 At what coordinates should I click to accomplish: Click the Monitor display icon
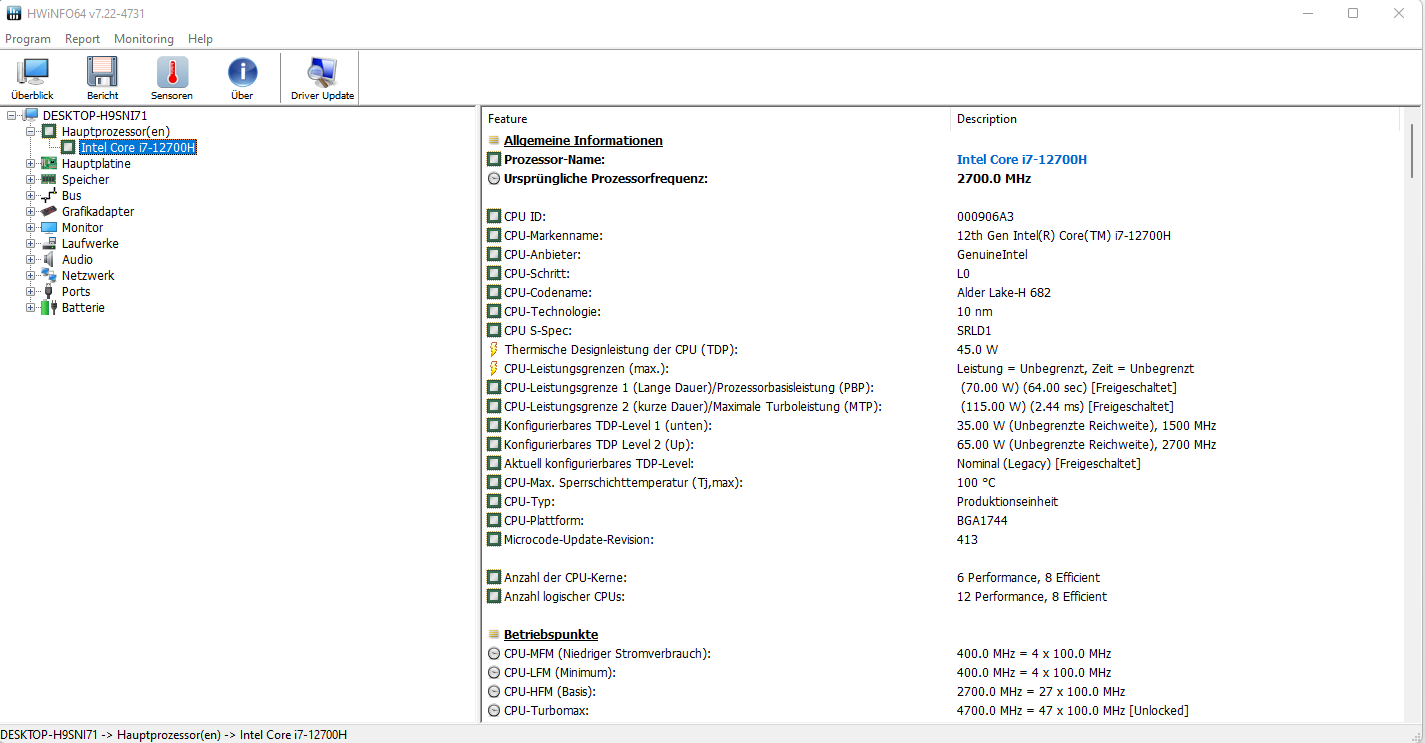[49, 228]
